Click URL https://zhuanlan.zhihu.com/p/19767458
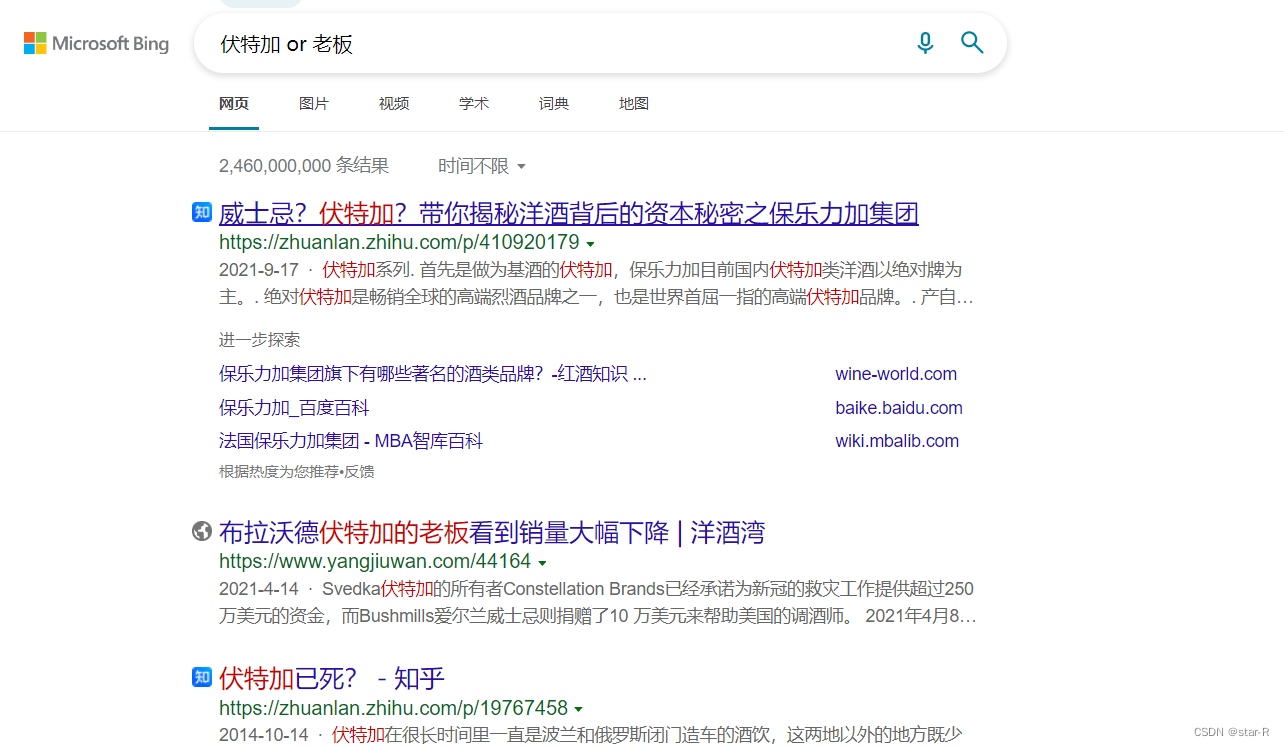This screenshot has height=746, width=1284. point(393,708)
